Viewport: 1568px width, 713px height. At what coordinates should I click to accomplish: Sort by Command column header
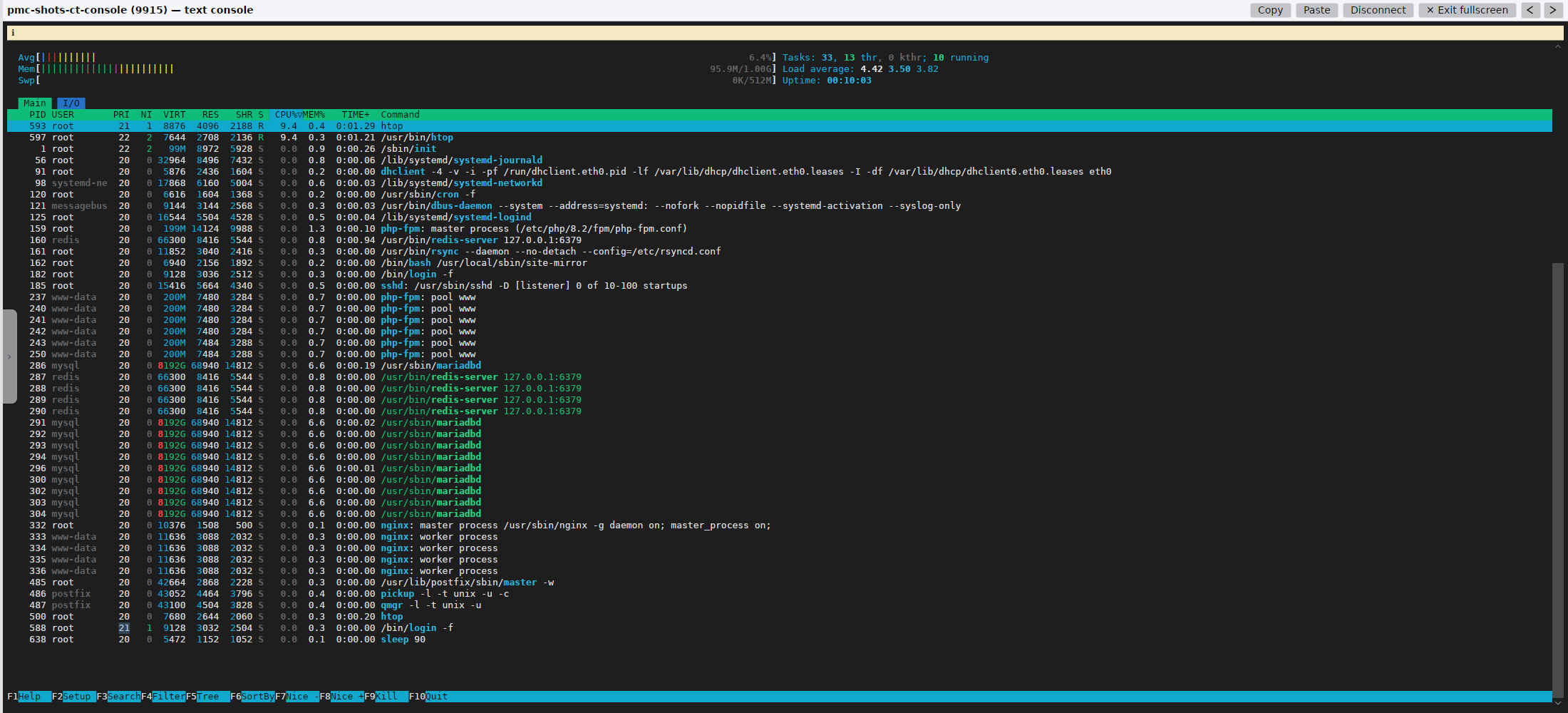[400, 115]
